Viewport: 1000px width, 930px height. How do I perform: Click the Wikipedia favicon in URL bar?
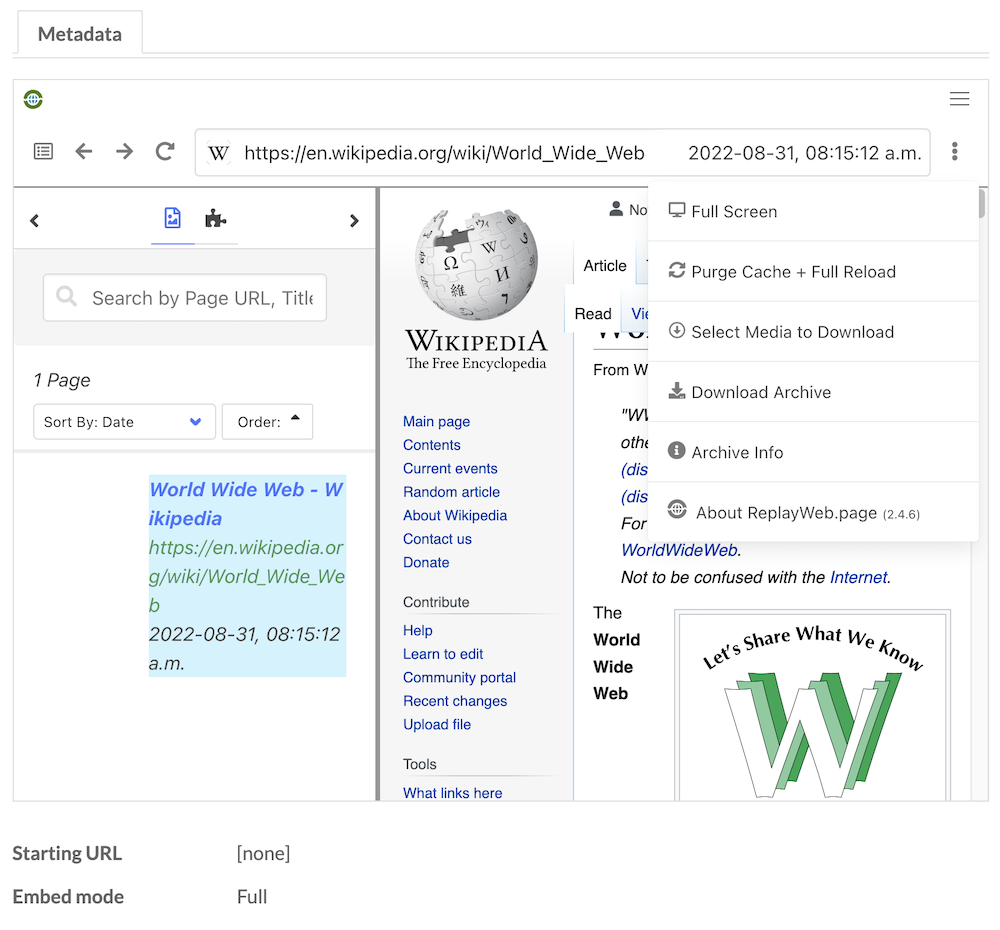218,153
